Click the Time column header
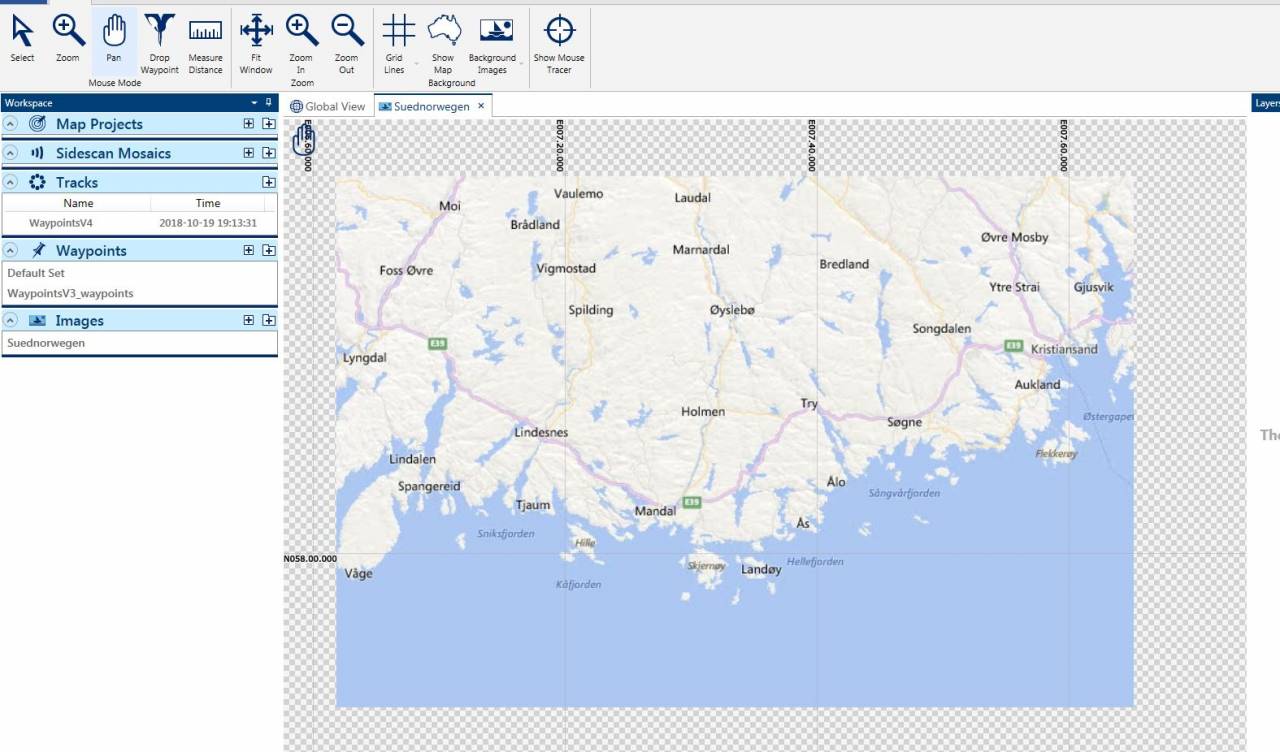Viewport: 1280px width, 752px height. [x=208, y=203]
